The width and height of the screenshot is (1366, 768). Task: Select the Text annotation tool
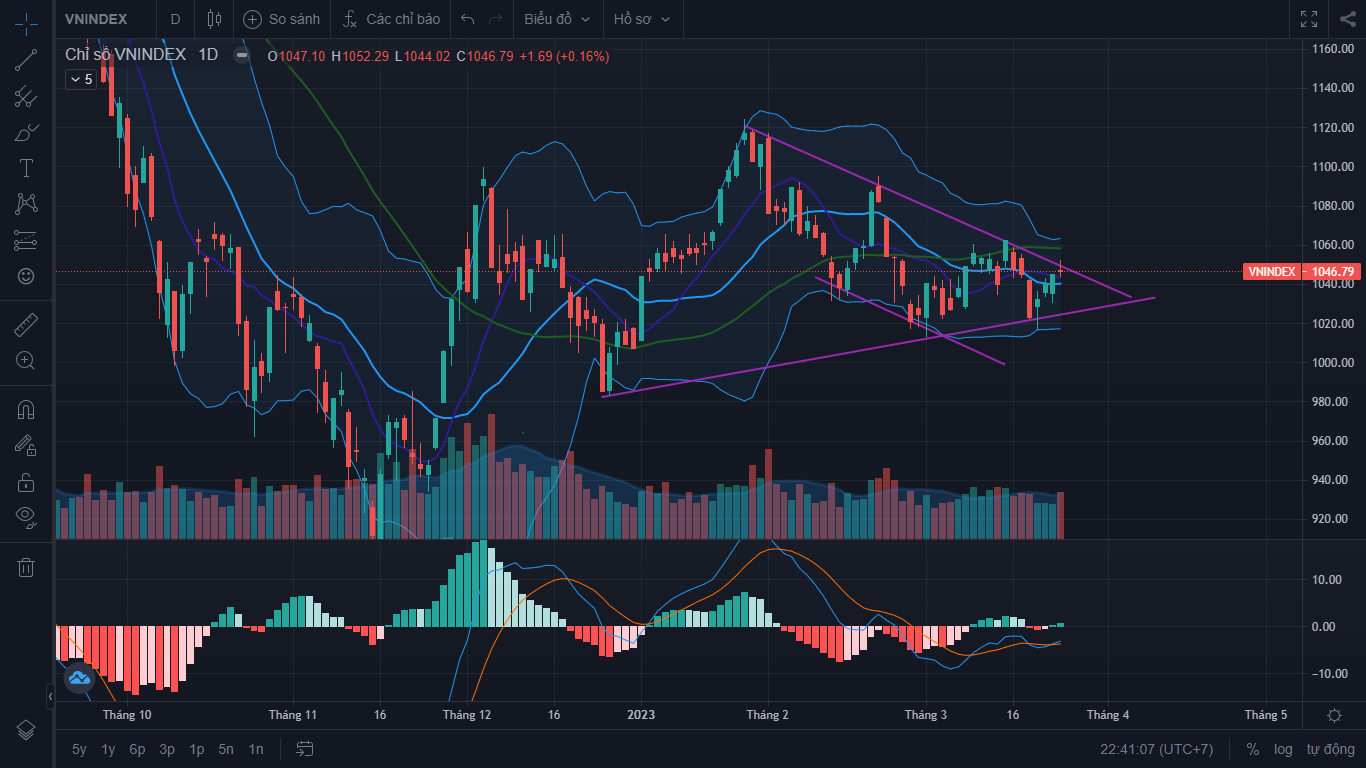[x=26, y=168]
